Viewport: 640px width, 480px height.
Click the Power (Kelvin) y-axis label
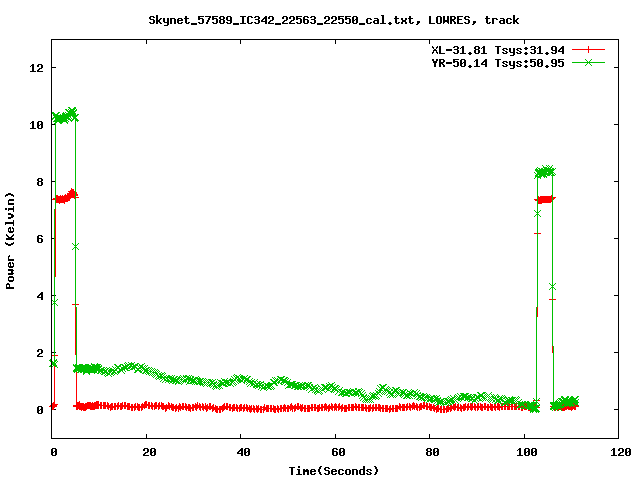point(10,240)
